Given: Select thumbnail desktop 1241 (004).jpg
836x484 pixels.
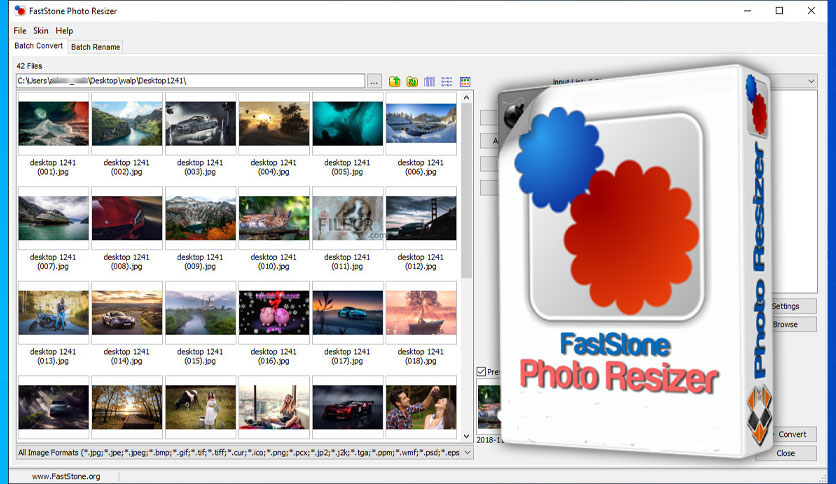Looking at the screenshot, I should [274, 124].
